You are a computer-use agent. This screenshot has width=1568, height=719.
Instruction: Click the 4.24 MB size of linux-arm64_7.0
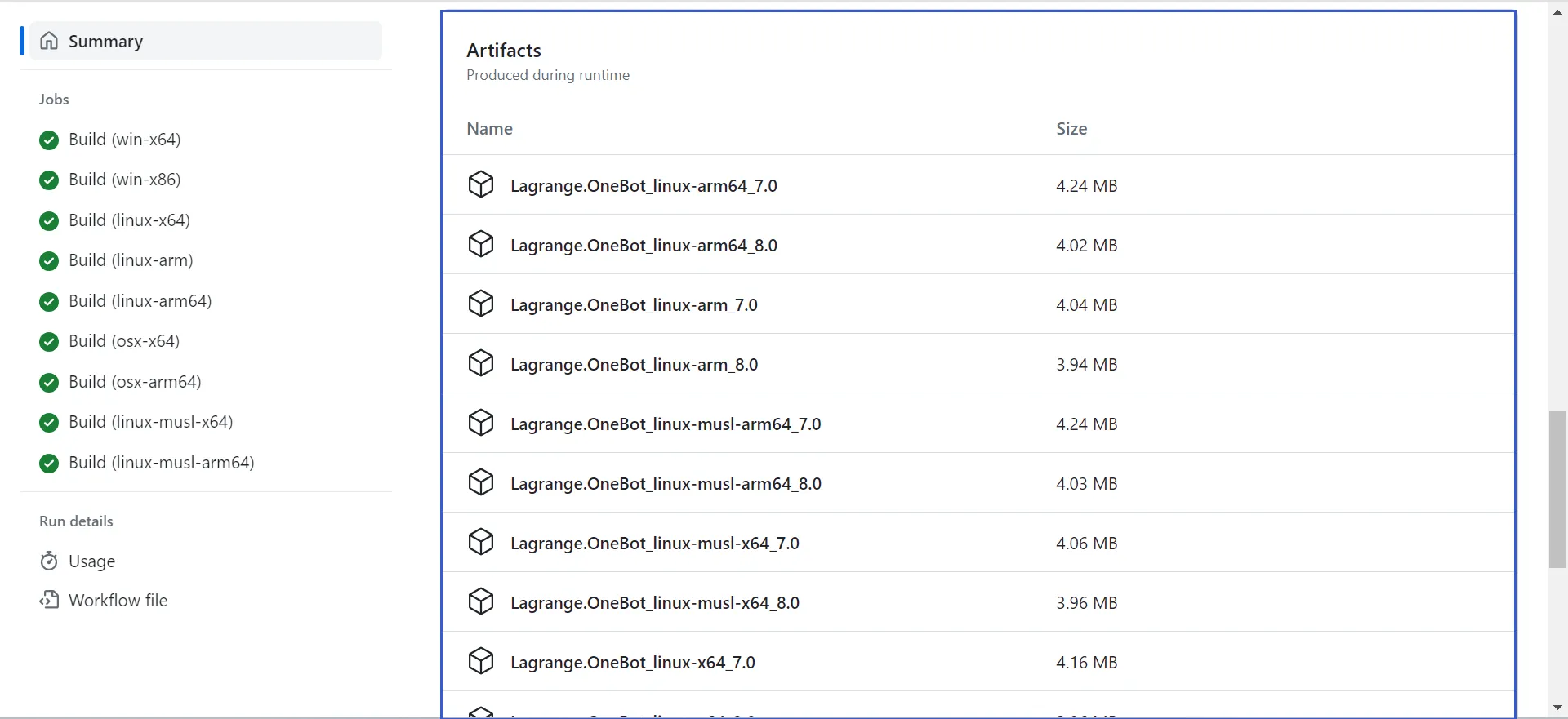point(1086,186)
